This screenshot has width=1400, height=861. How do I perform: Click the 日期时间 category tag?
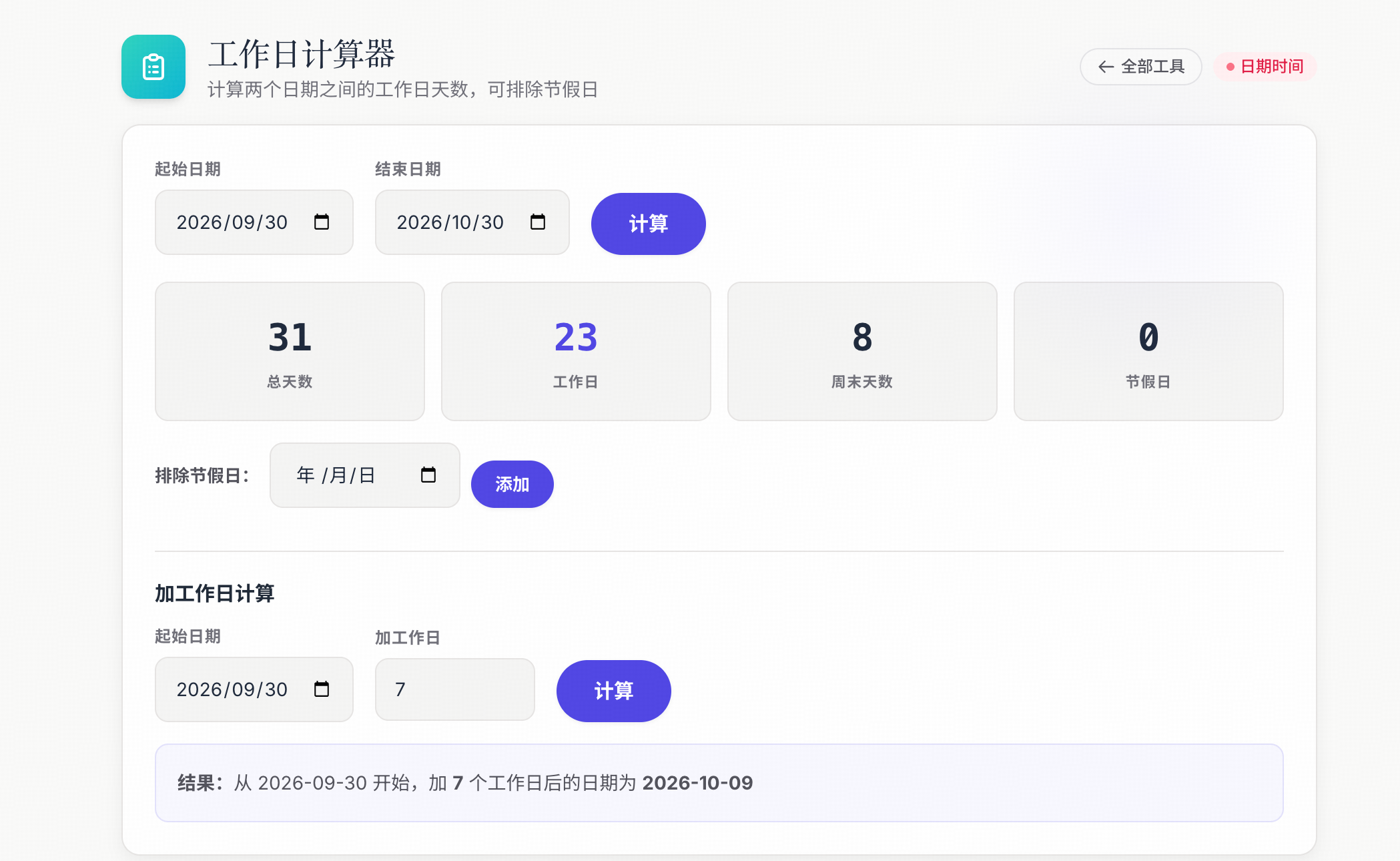1265,67
